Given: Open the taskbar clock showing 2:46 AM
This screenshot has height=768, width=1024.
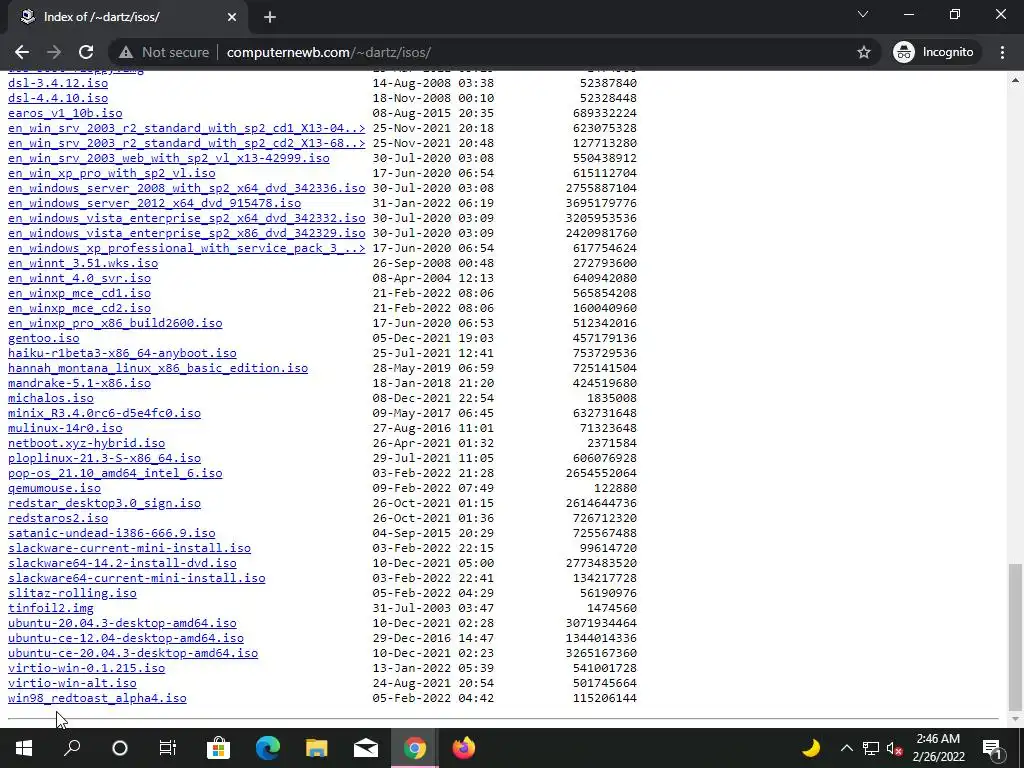Looking at the screenshot, I should [938, 748].
